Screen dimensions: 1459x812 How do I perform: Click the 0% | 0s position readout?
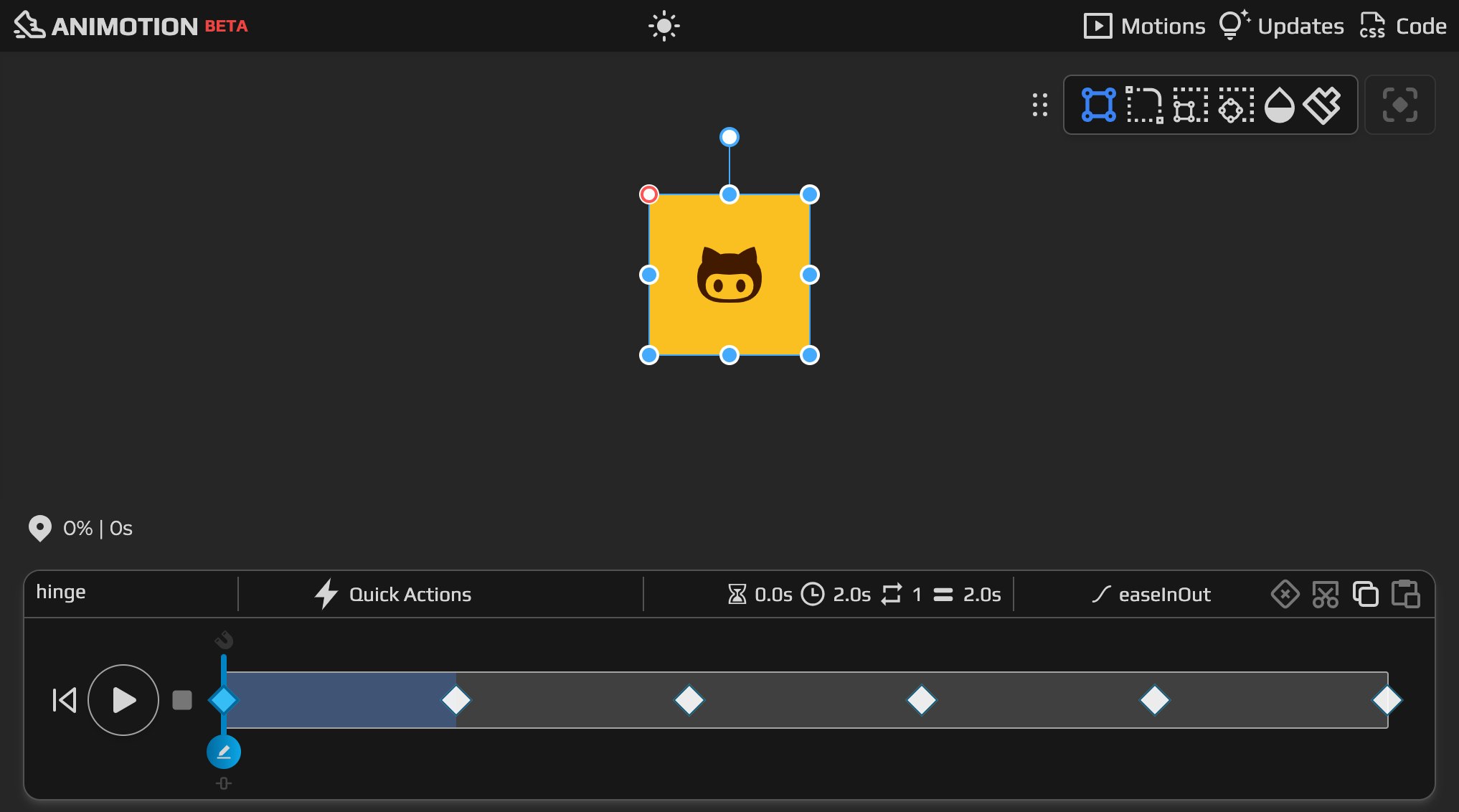click(98, 529)
